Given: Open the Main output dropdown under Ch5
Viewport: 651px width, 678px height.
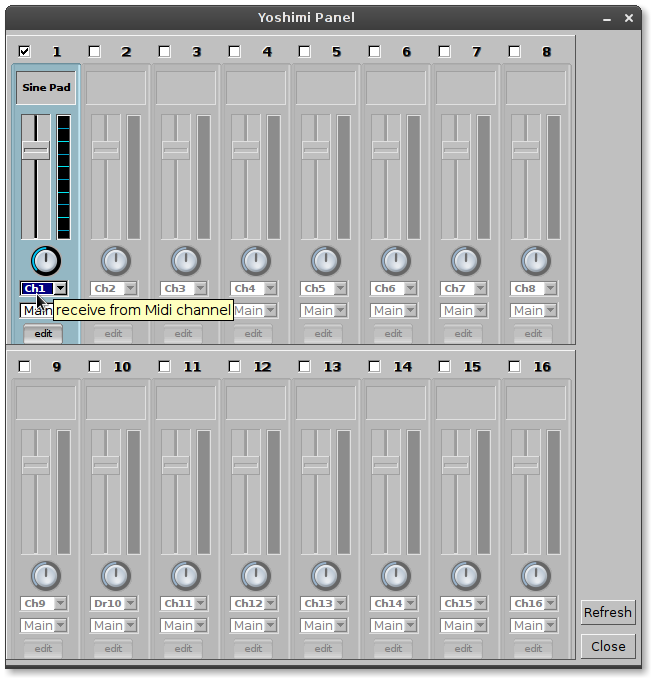Looking at the screenshot, I should [x=324, y=310].
